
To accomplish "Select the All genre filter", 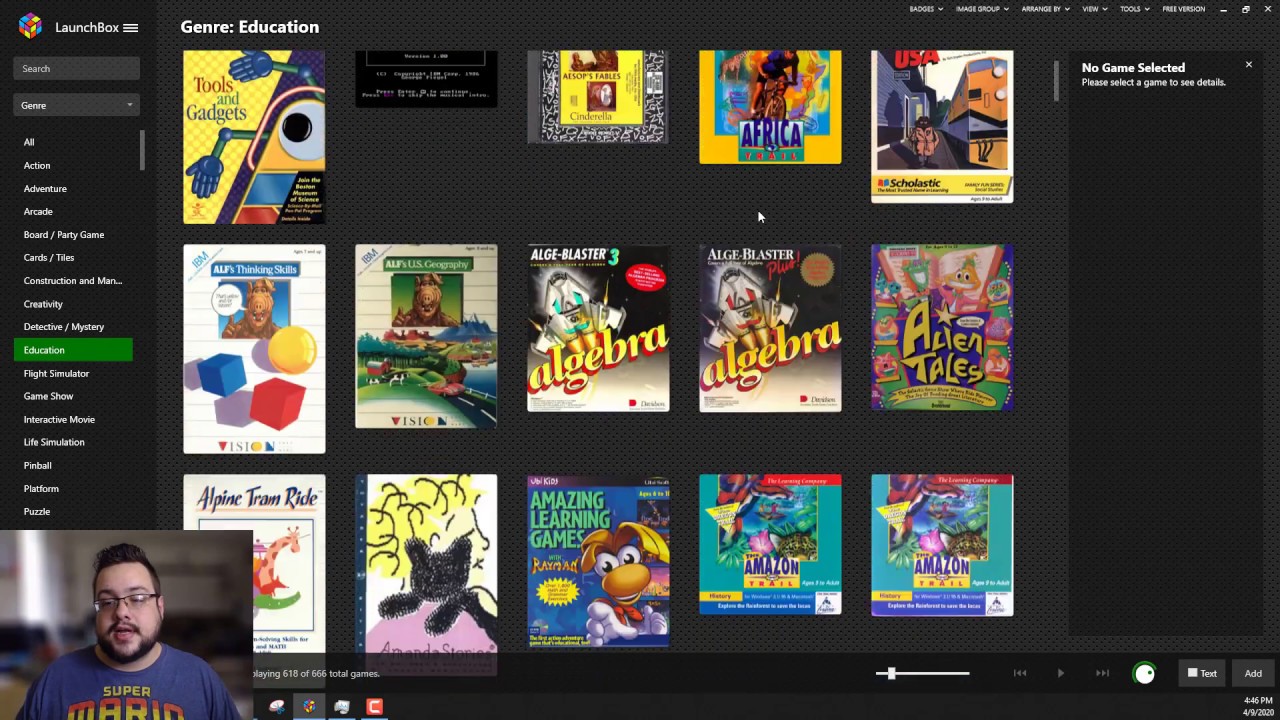I will coord(29,142).
